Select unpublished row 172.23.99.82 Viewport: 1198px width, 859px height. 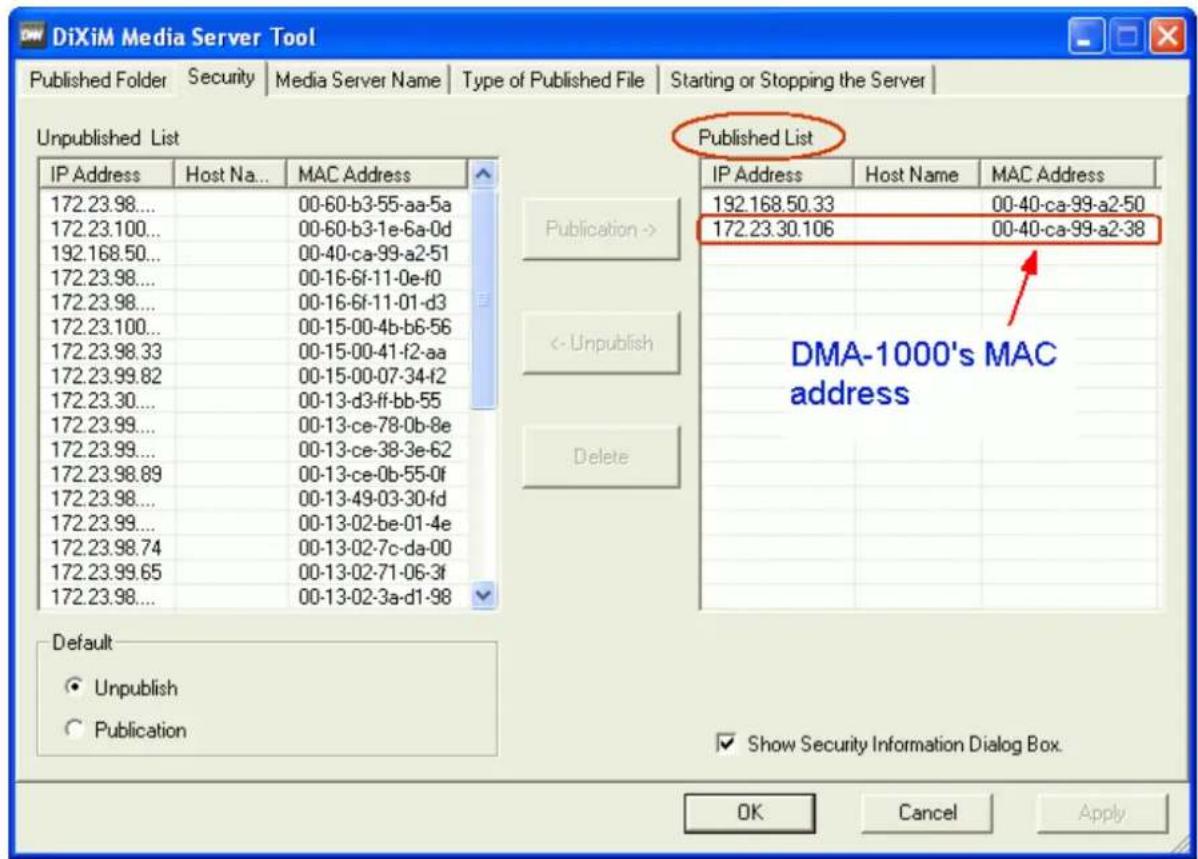click(254, 375)
